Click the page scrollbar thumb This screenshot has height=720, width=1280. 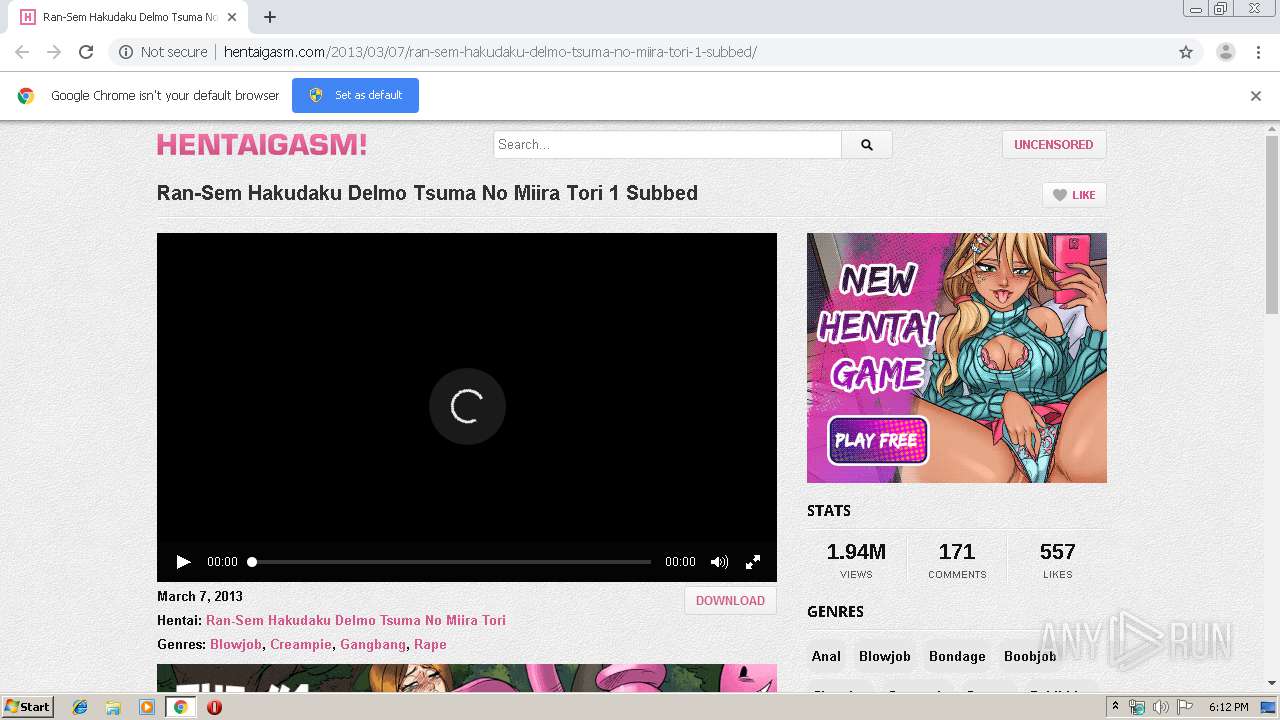click(1271, 225)
